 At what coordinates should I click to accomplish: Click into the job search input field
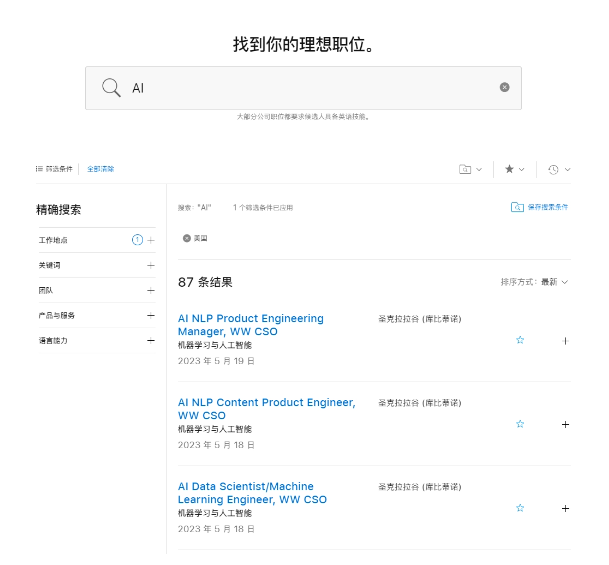tap(310, 88)
